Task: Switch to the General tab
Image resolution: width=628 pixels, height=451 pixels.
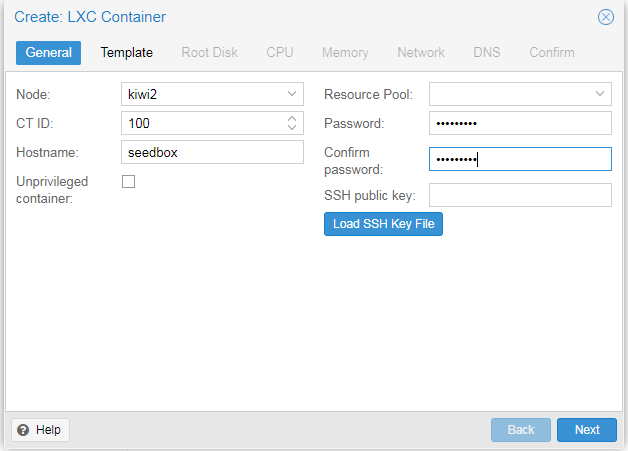Action: click(x=49, y=52)
